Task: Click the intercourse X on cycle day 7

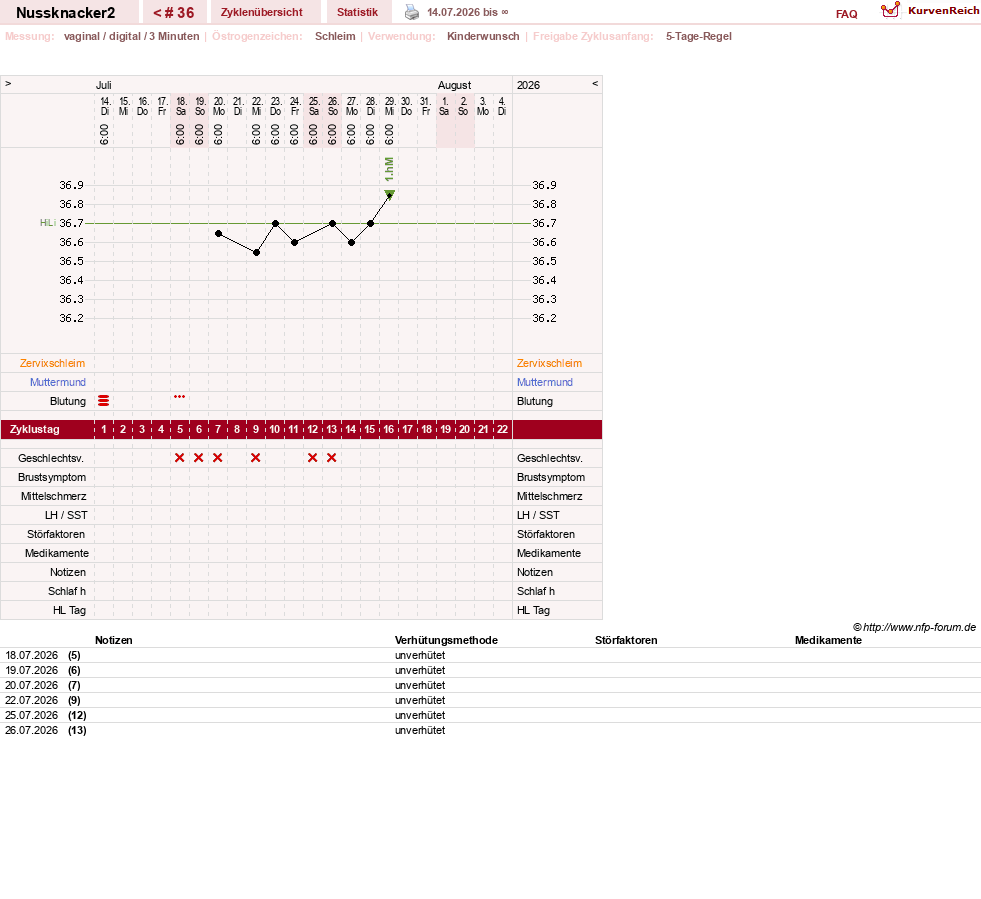Action: point(218,458)
